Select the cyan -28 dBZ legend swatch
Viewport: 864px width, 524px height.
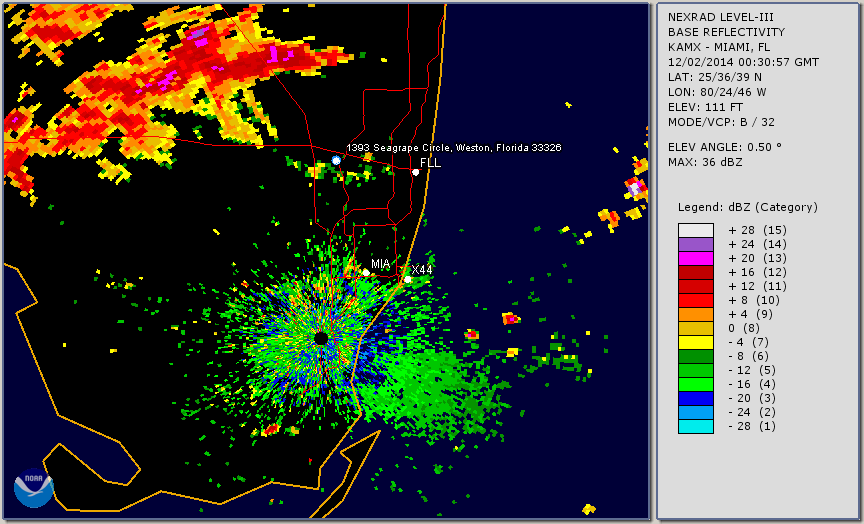point(696,426)
